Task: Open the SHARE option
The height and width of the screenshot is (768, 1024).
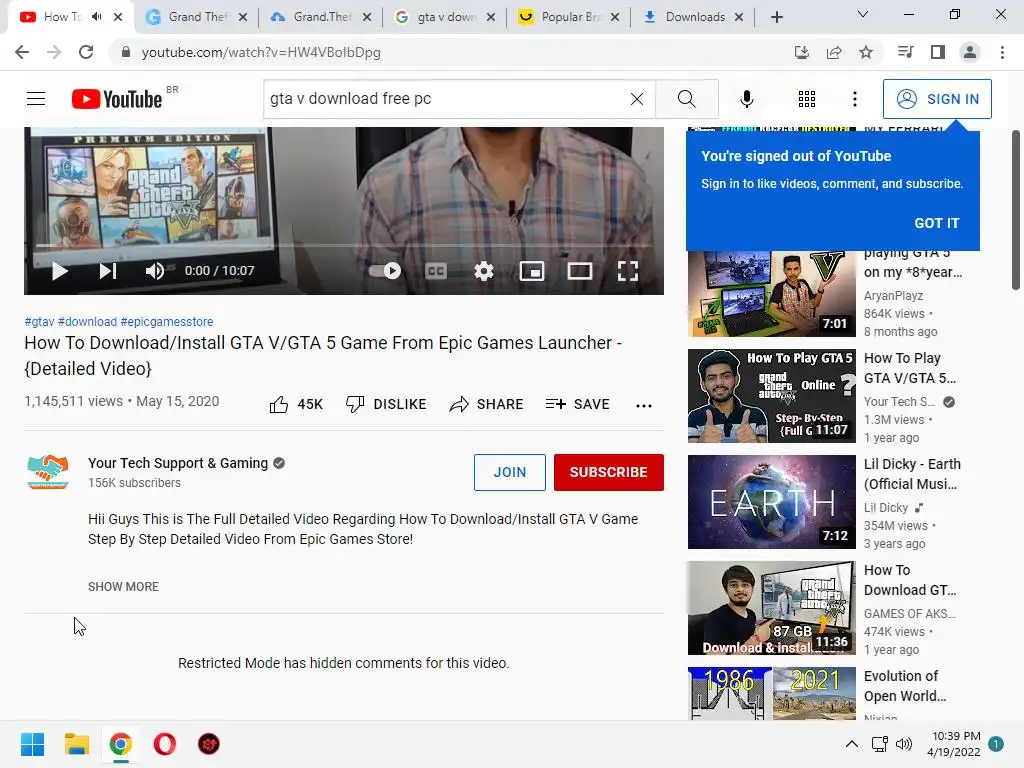Action: click(487, 404)
